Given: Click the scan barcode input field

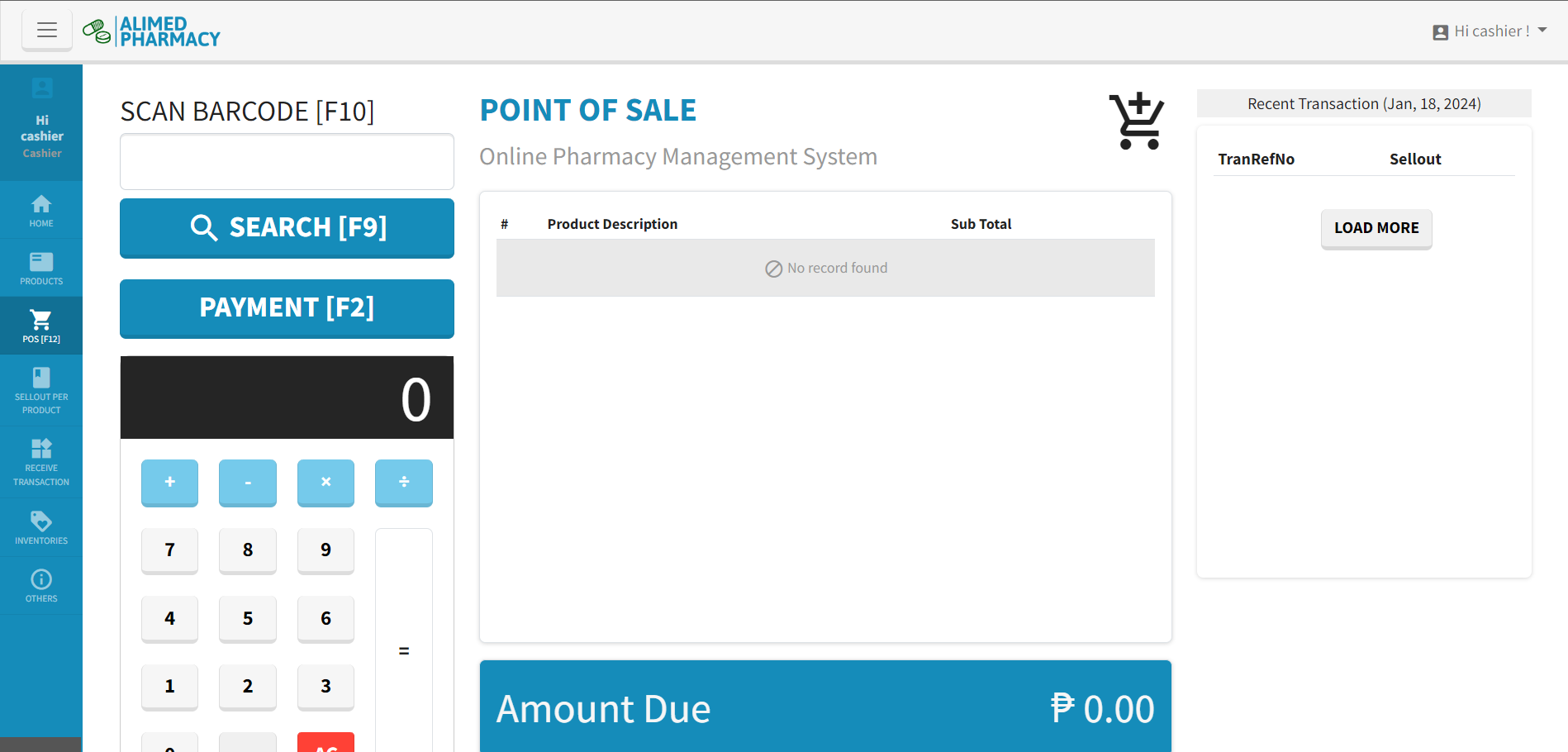Looking at the screenshot, I should coord(287,162).
